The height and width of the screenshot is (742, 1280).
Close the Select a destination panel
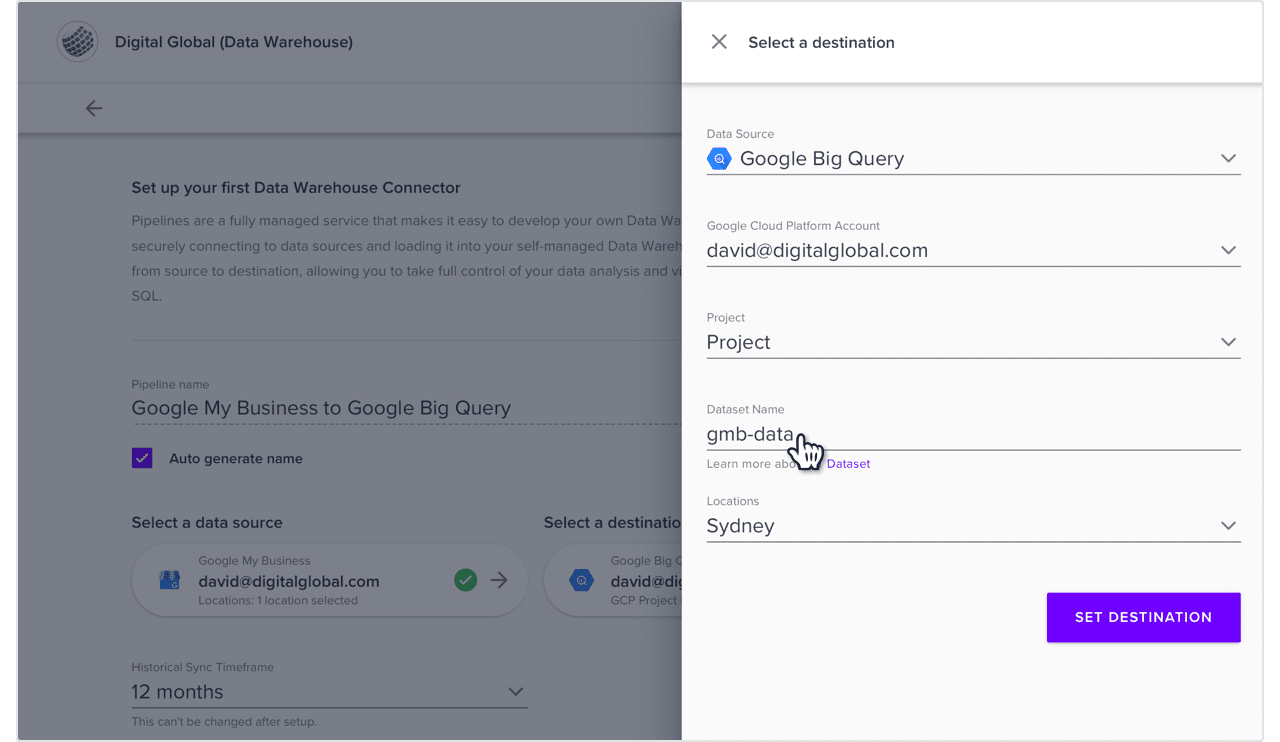[x=719, y=42]
